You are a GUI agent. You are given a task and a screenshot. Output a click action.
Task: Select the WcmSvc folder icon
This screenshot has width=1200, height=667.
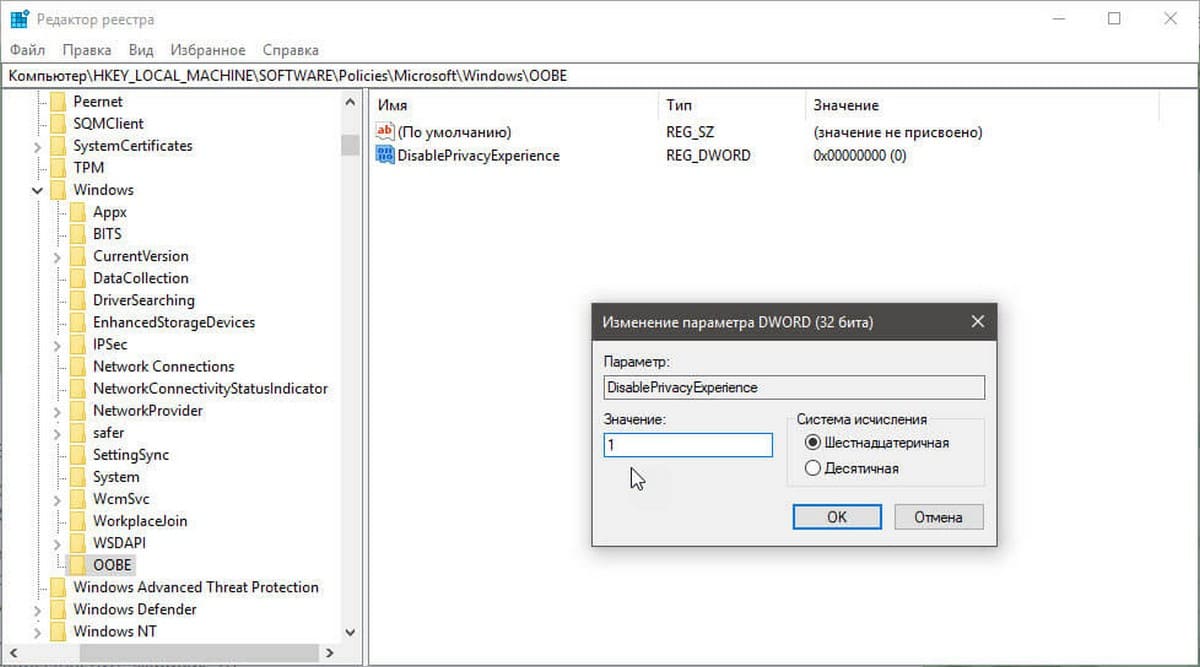[78, 499]
